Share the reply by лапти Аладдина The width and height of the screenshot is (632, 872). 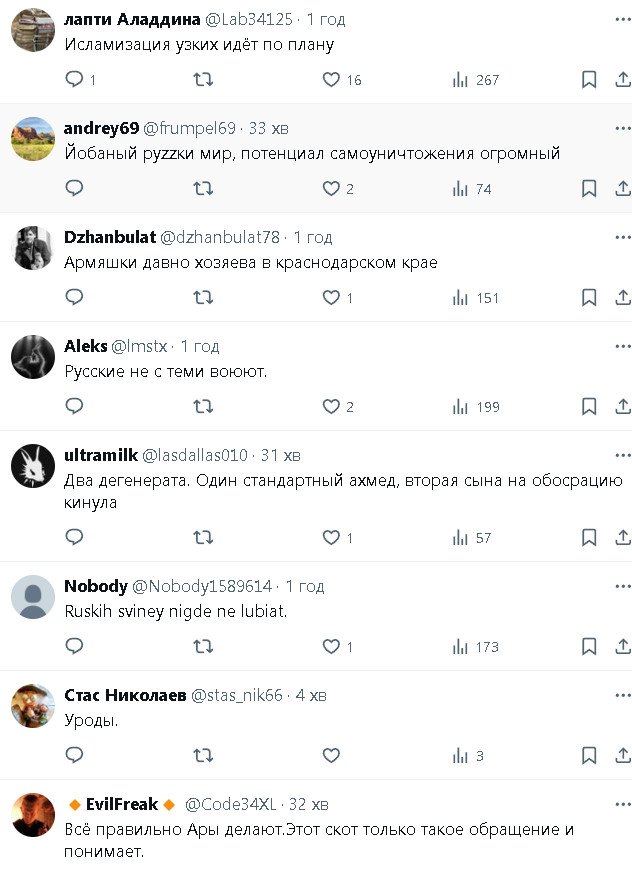tap(622, 79)
